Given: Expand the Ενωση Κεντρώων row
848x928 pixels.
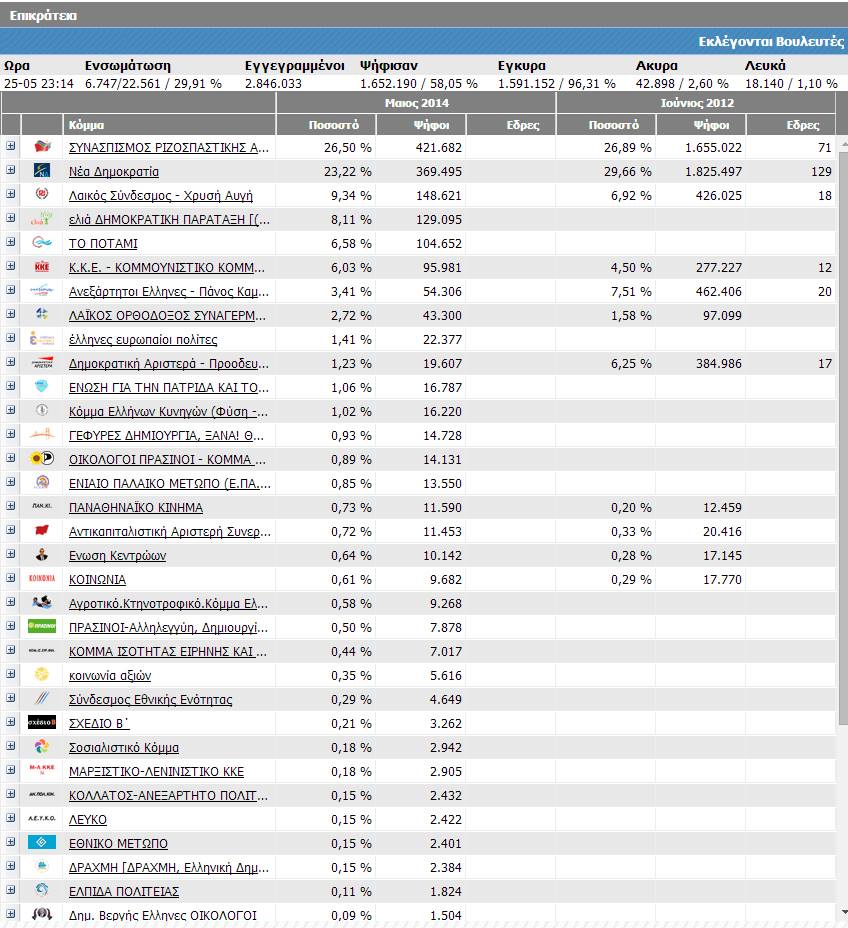Looking at the screenshot, I should click(11, 554).
